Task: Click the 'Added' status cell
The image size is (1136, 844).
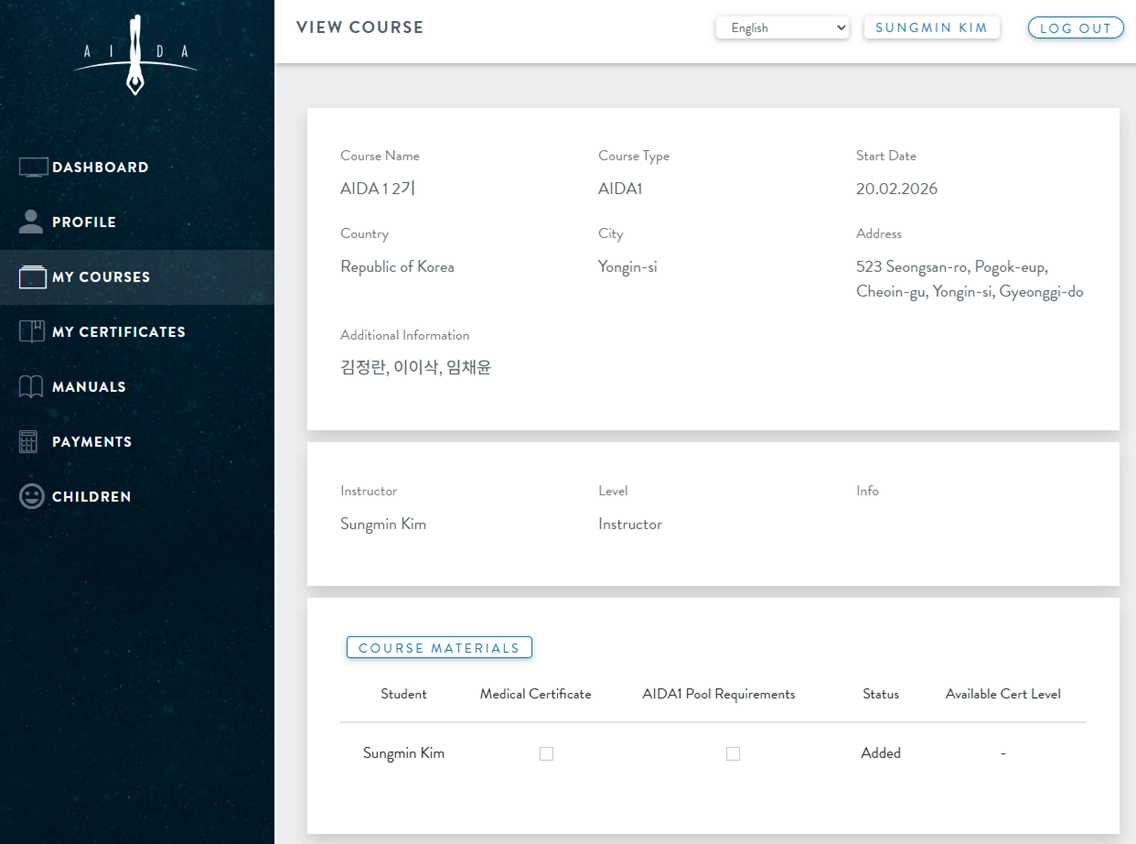Action: click(881, 753)
